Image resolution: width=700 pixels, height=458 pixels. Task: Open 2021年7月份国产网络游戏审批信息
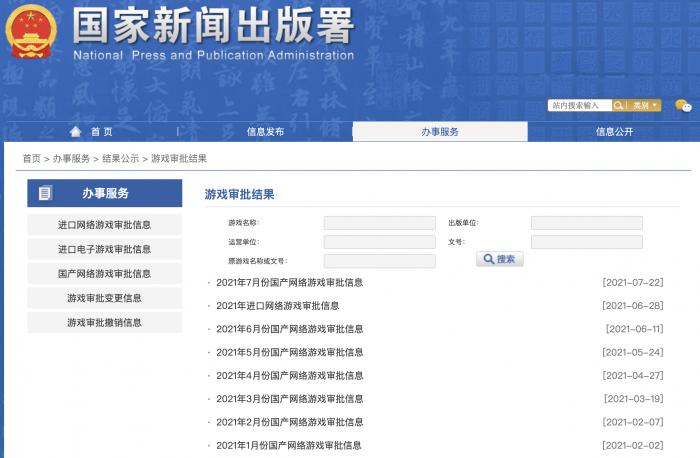(x=289, y=283)
